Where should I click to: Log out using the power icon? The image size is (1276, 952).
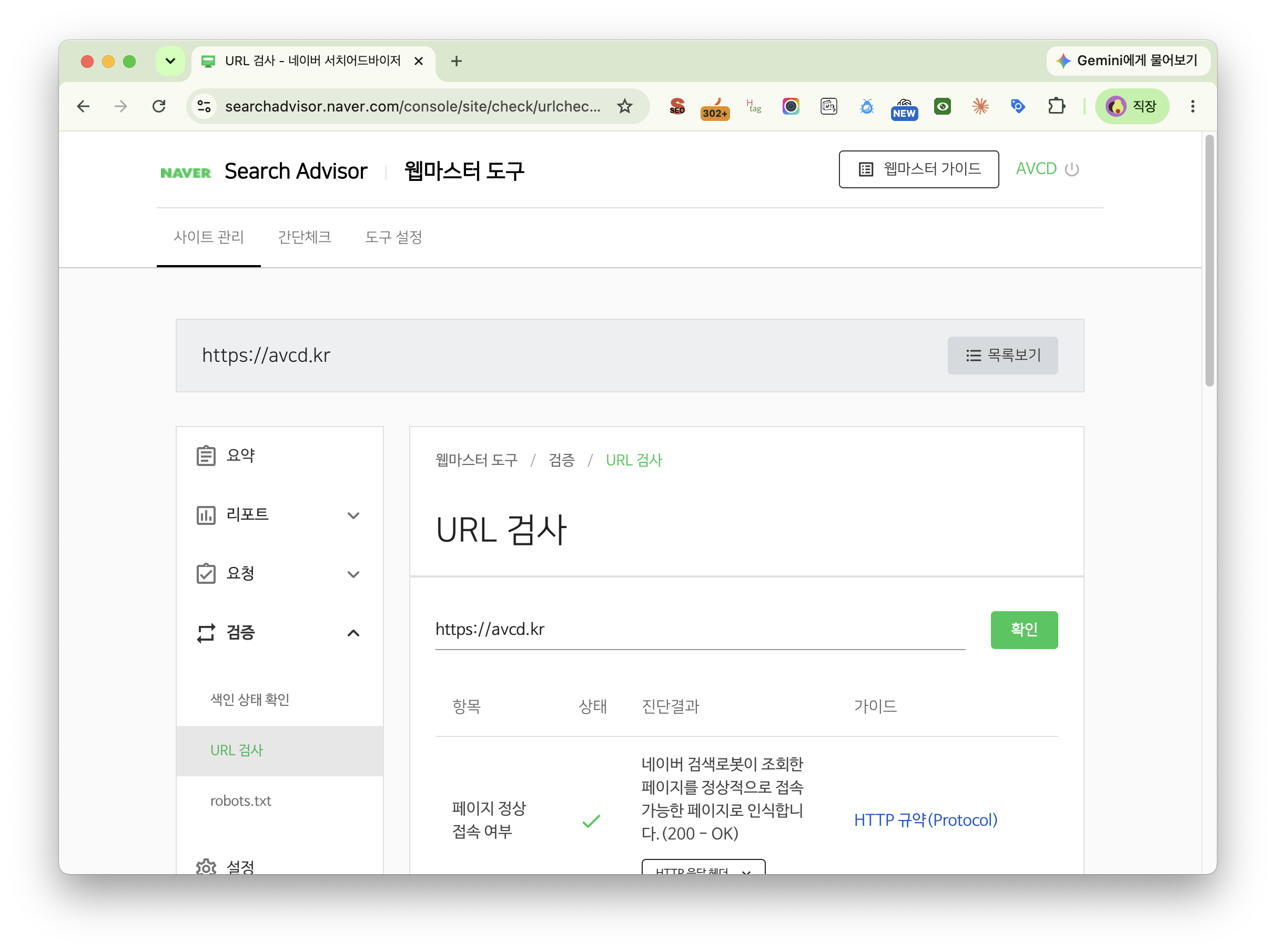tap(1071, 169)
